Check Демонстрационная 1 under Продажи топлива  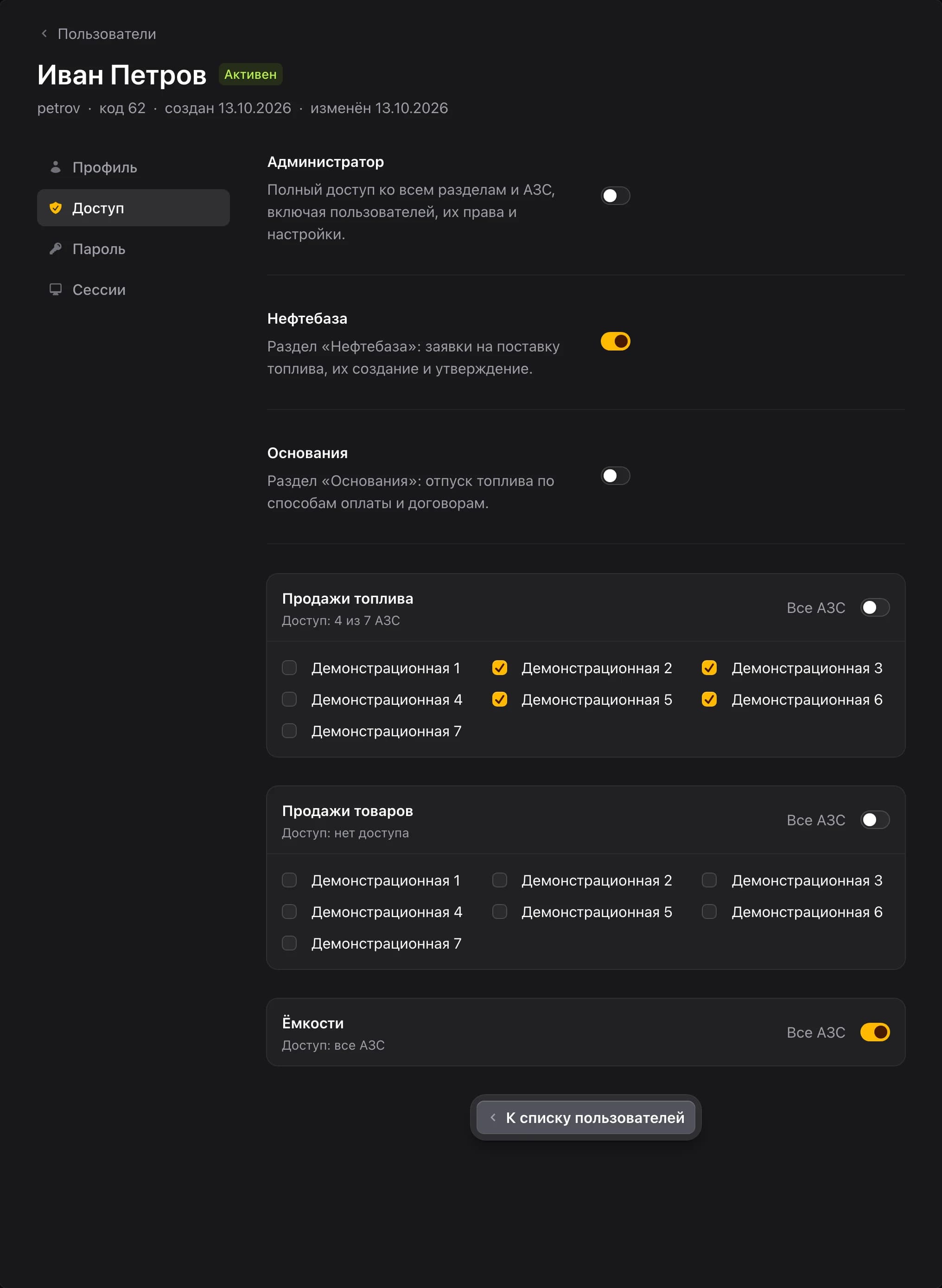tap(289, 668)
